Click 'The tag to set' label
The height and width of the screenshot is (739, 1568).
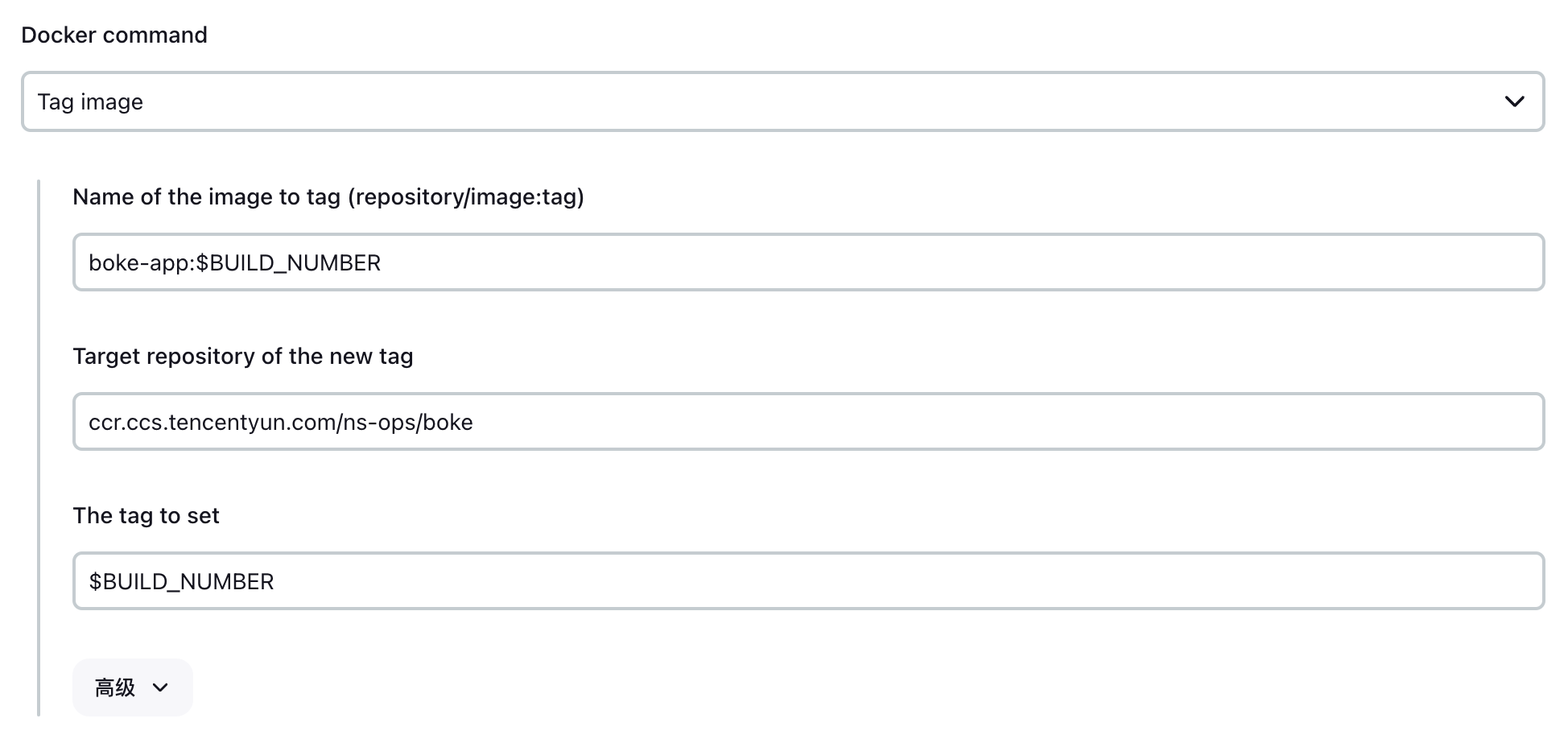pyautogui.click(x=146, y=516)
